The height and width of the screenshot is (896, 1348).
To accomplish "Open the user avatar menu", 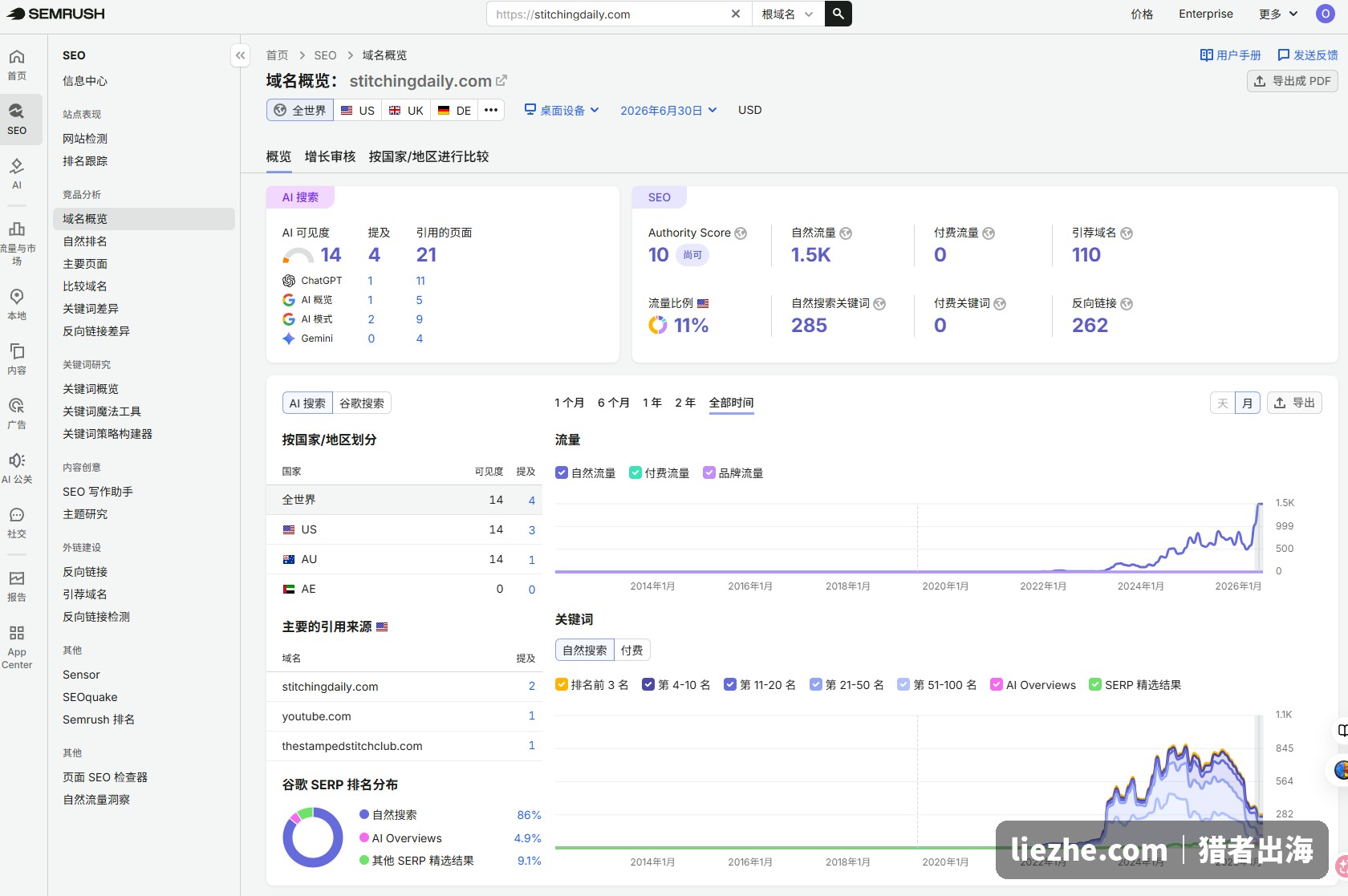I will tap(1325, 14).
